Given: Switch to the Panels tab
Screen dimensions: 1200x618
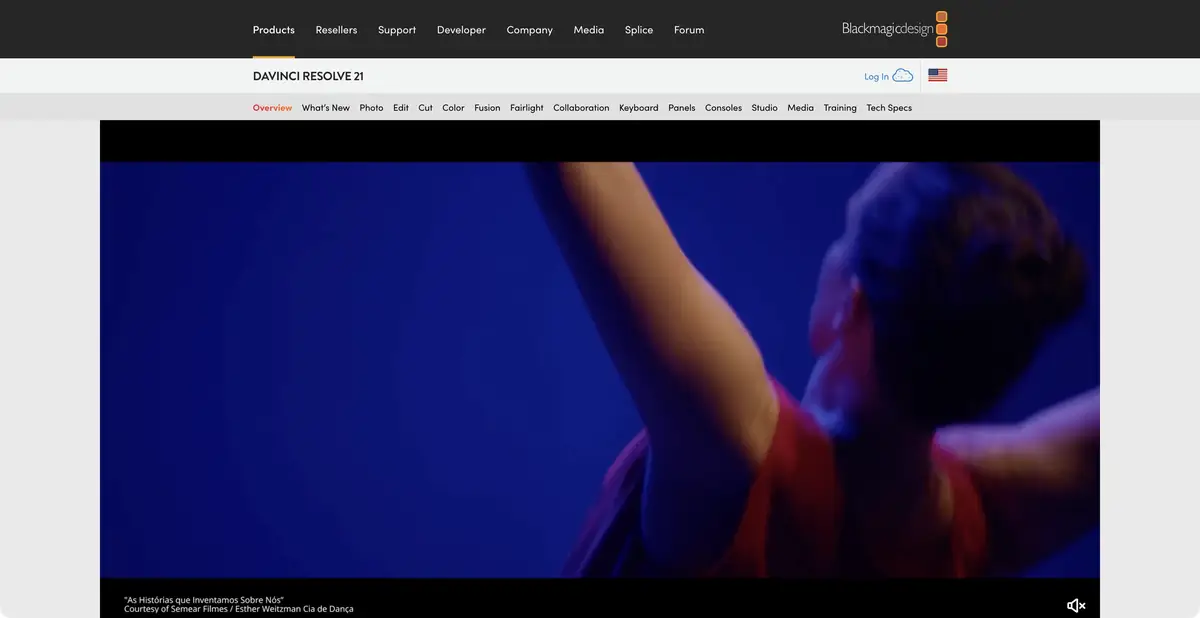Looking at the screenshot, I should 682,108.
